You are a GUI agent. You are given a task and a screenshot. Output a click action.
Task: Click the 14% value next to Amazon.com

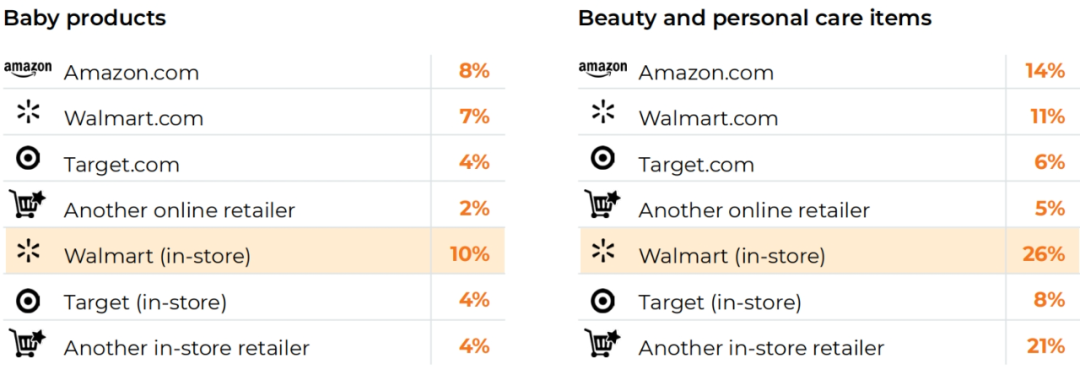point(1046,70)
